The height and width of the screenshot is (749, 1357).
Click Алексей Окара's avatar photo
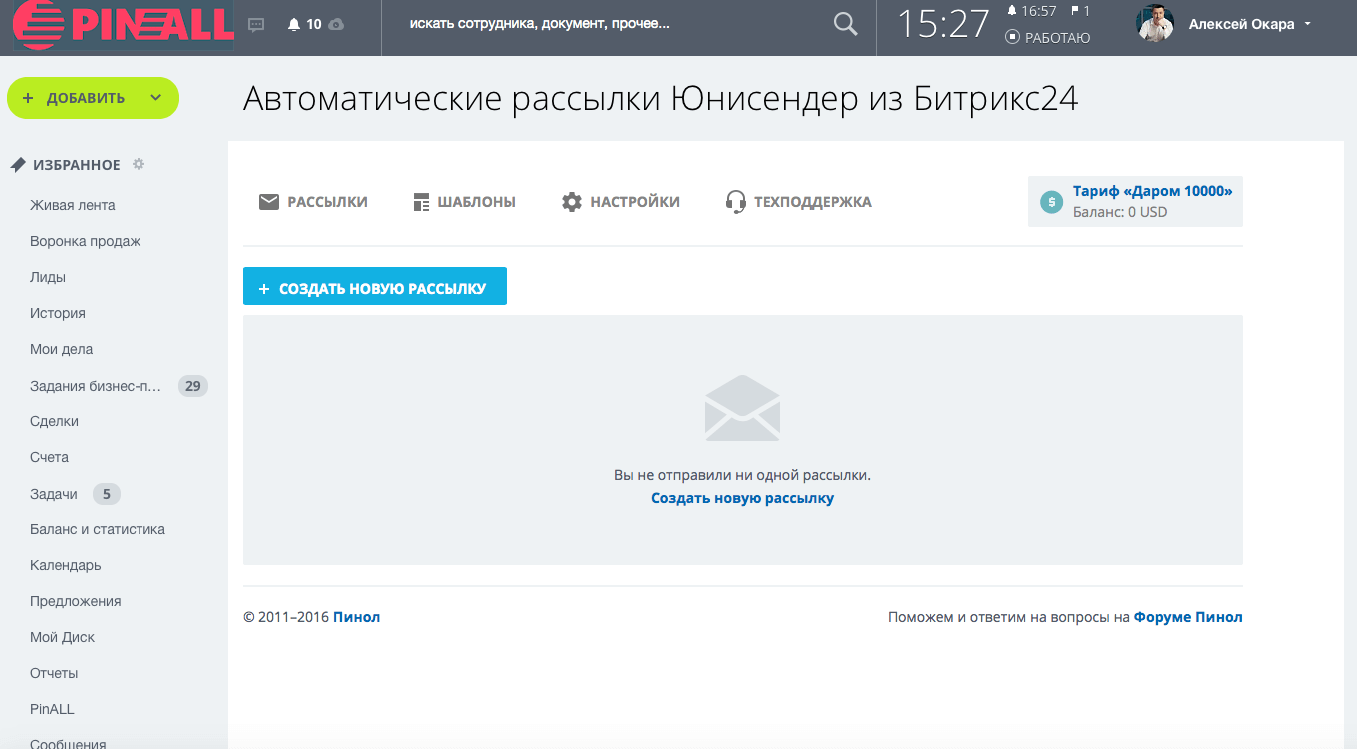1155,24
